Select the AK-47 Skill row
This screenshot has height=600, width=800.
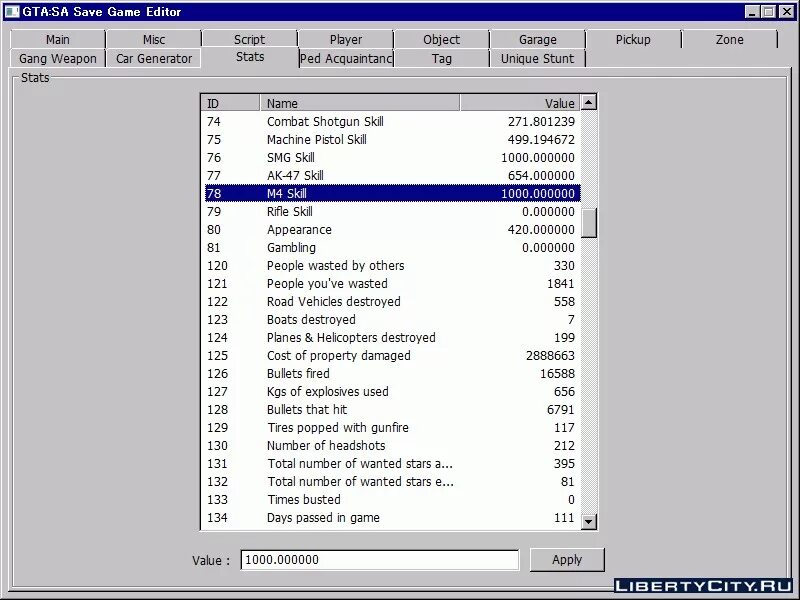point(392,176)
